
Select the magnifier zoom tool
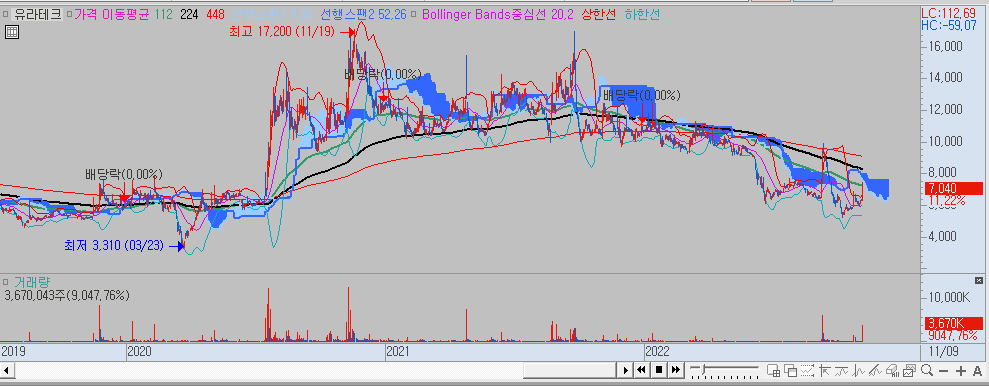tap(927, 370)
